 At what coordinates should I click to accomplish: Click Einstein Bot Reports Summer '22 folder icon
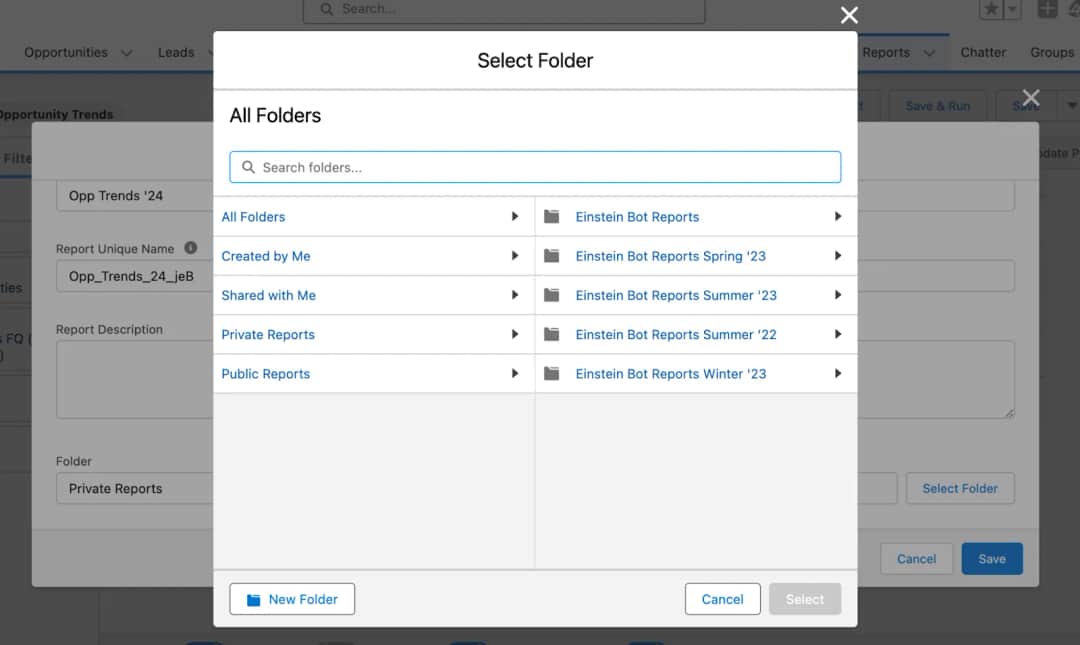coord(552,334)
